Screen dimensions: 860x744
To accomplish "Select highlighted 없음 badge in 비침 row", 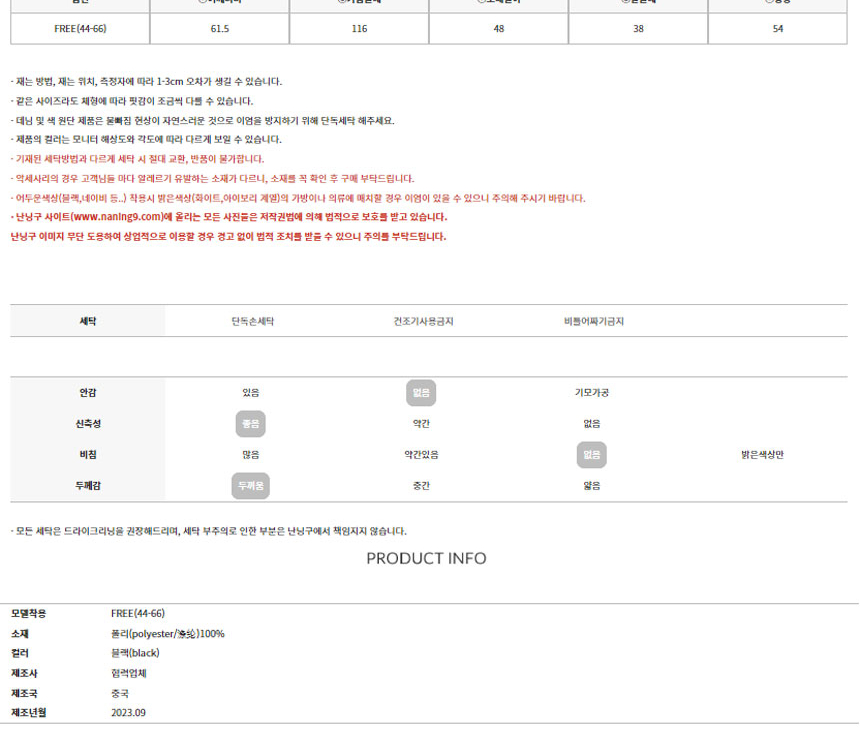I will pyautogui.click(x=591, y=455).
